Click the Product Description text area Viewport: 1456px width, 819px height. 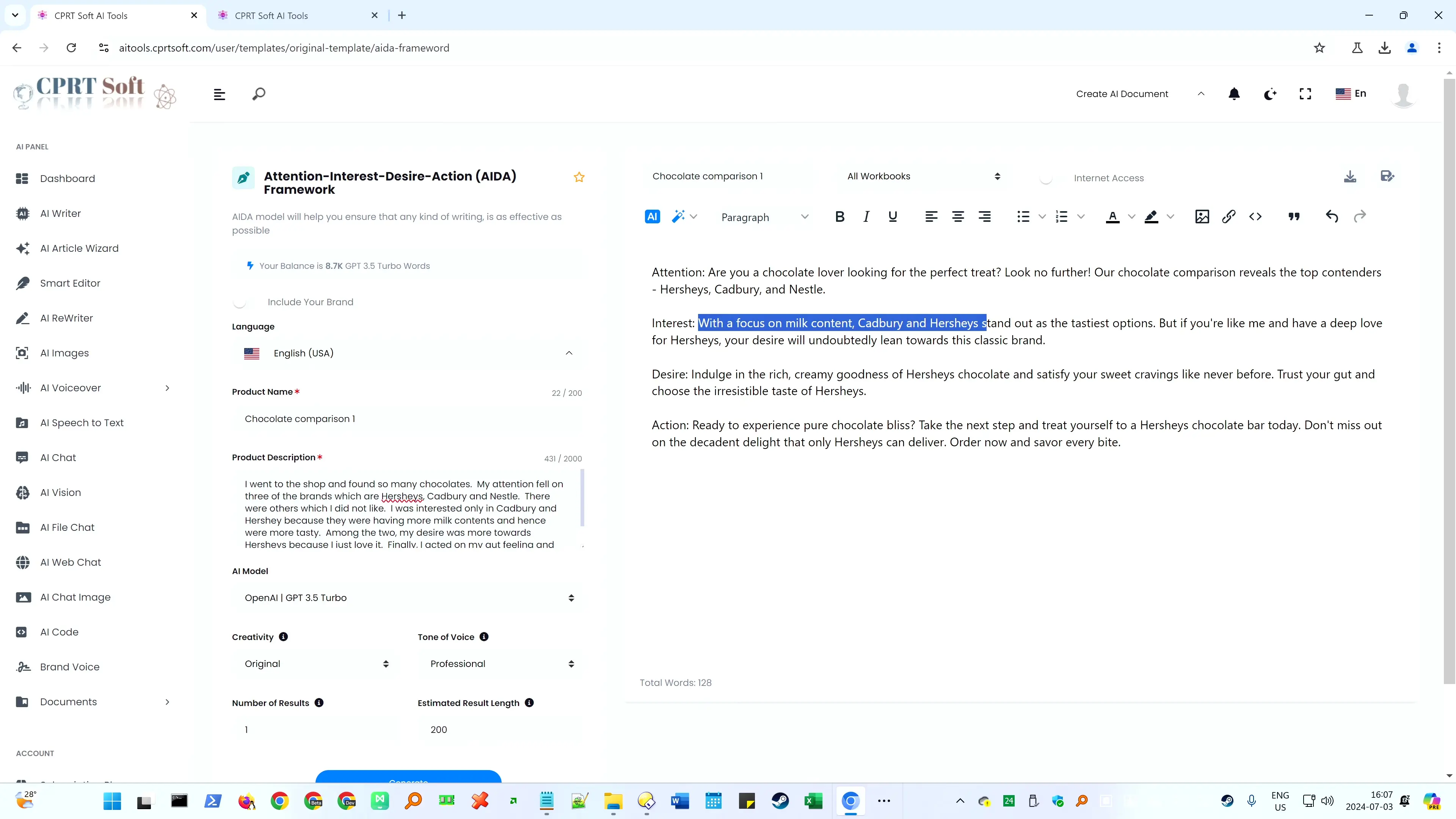coord(408,509)
